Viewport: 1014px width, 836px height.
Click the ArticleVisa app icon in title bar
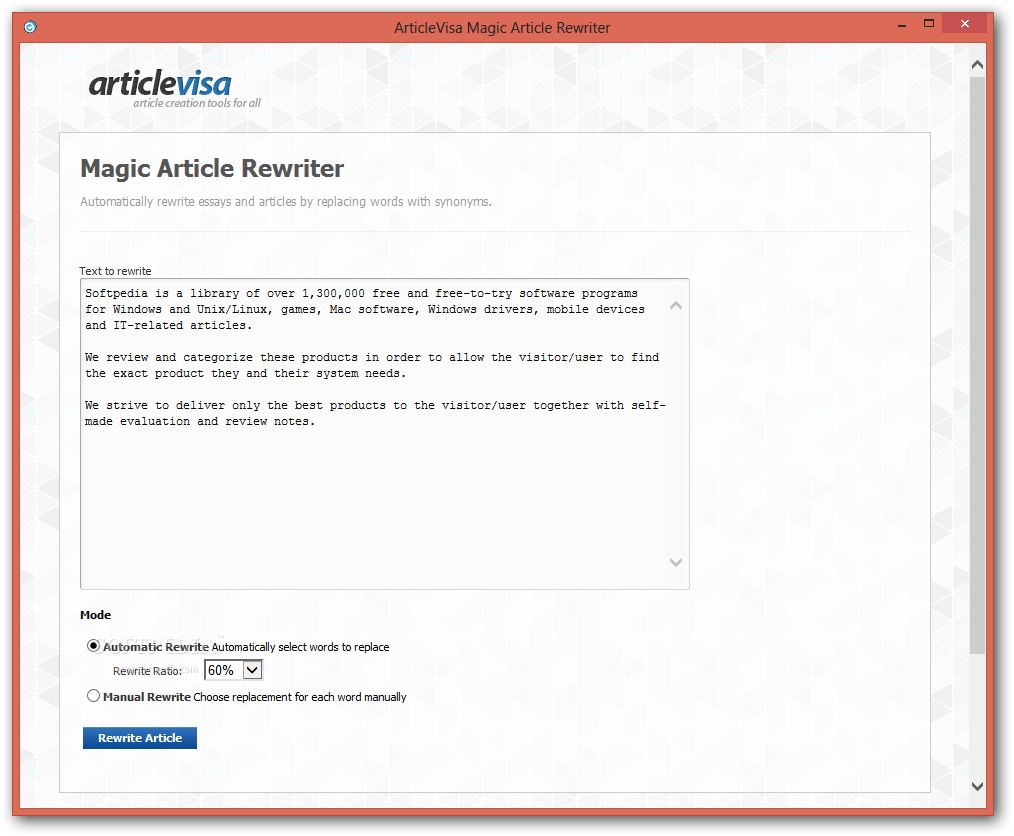click(30, 27)
